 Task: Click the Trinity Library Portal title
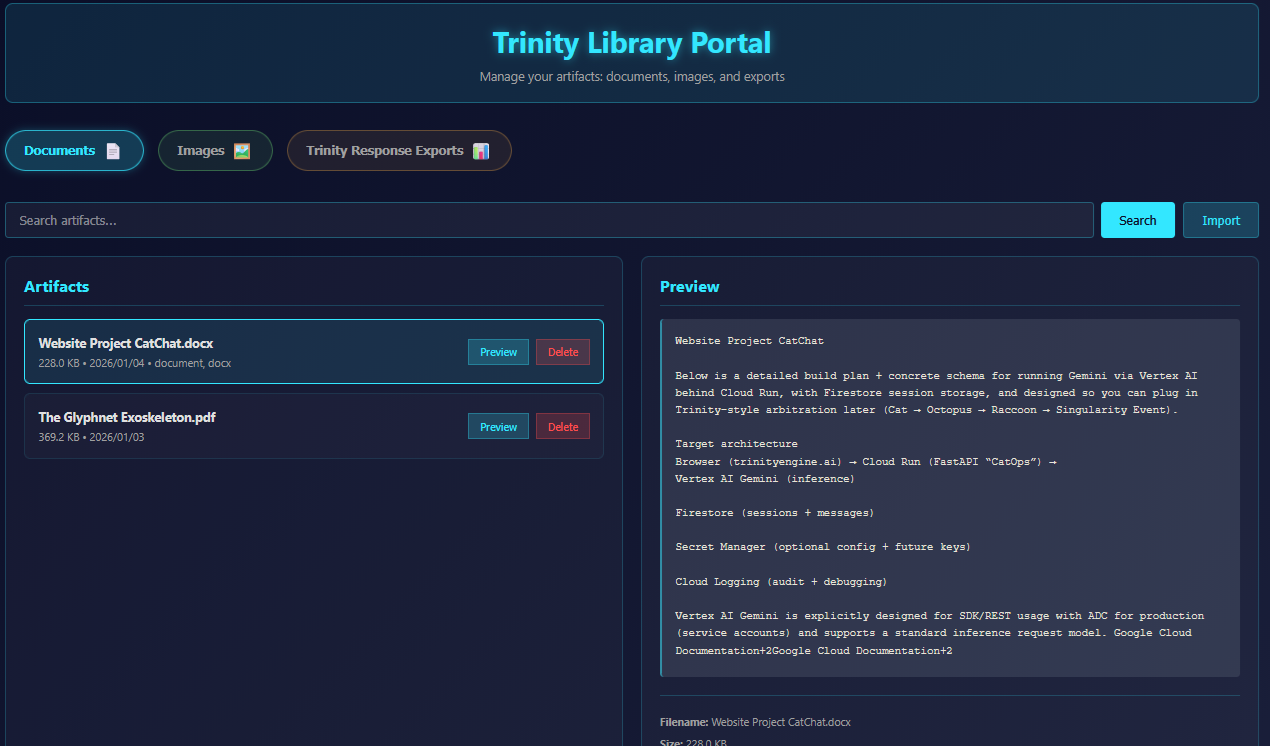pyautogui.click(x=632, y=43)
